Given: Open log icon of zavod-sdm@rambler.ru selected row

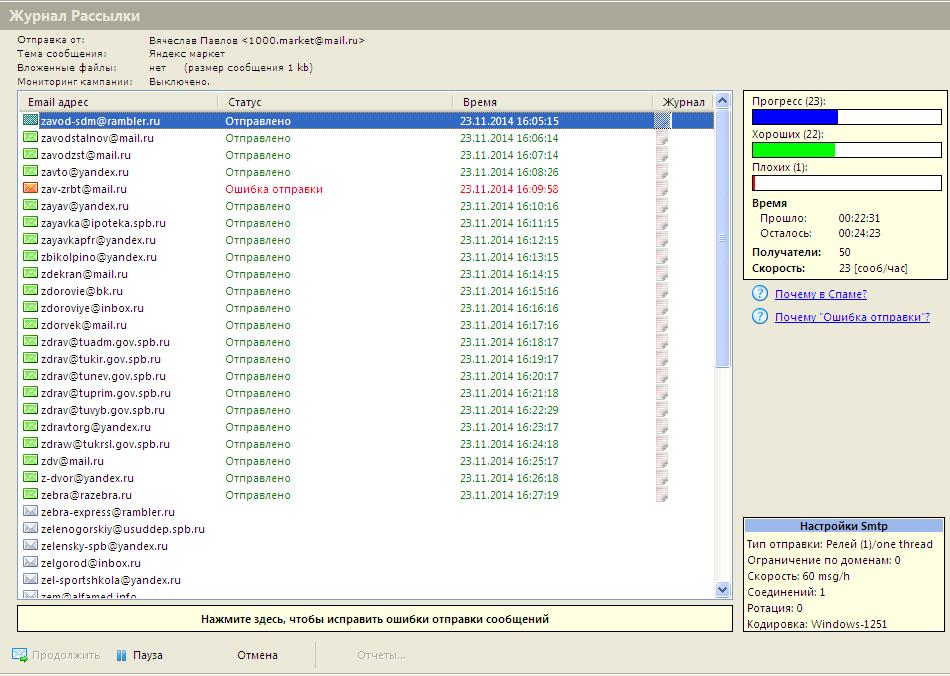Looking at the screenshot, I should (662, 121).
